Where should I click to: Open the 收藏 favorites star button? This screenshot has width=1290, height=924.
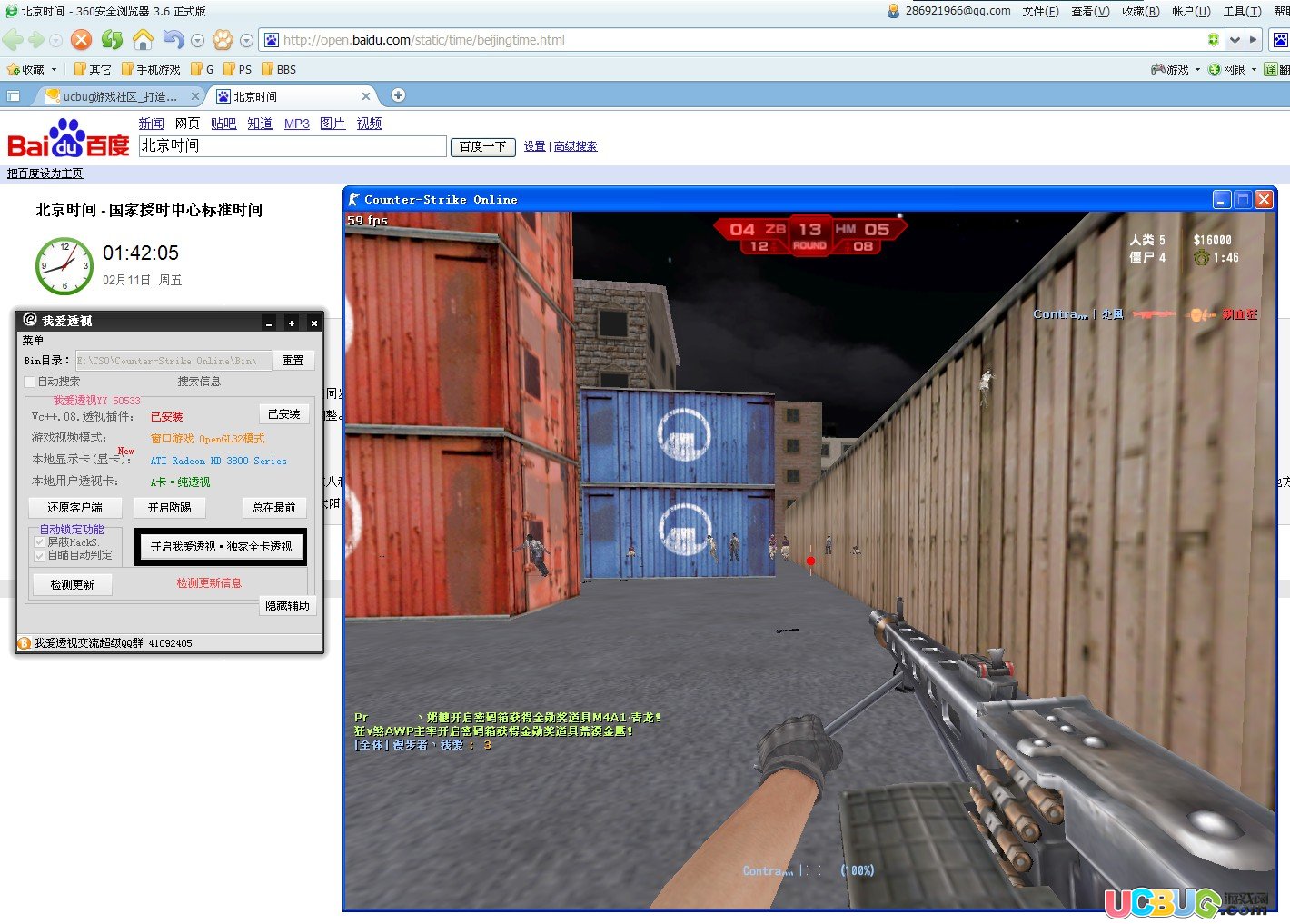(x=25, y=69)
